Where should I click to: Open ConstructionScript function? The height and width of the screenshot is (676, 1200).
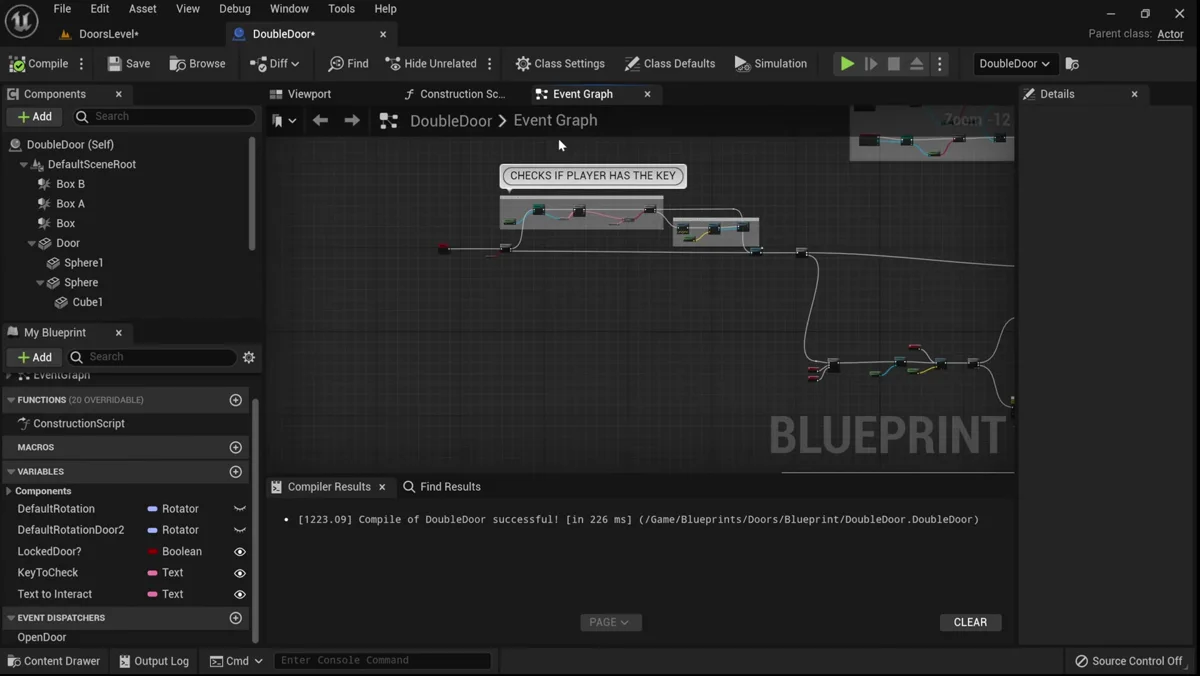78,424
